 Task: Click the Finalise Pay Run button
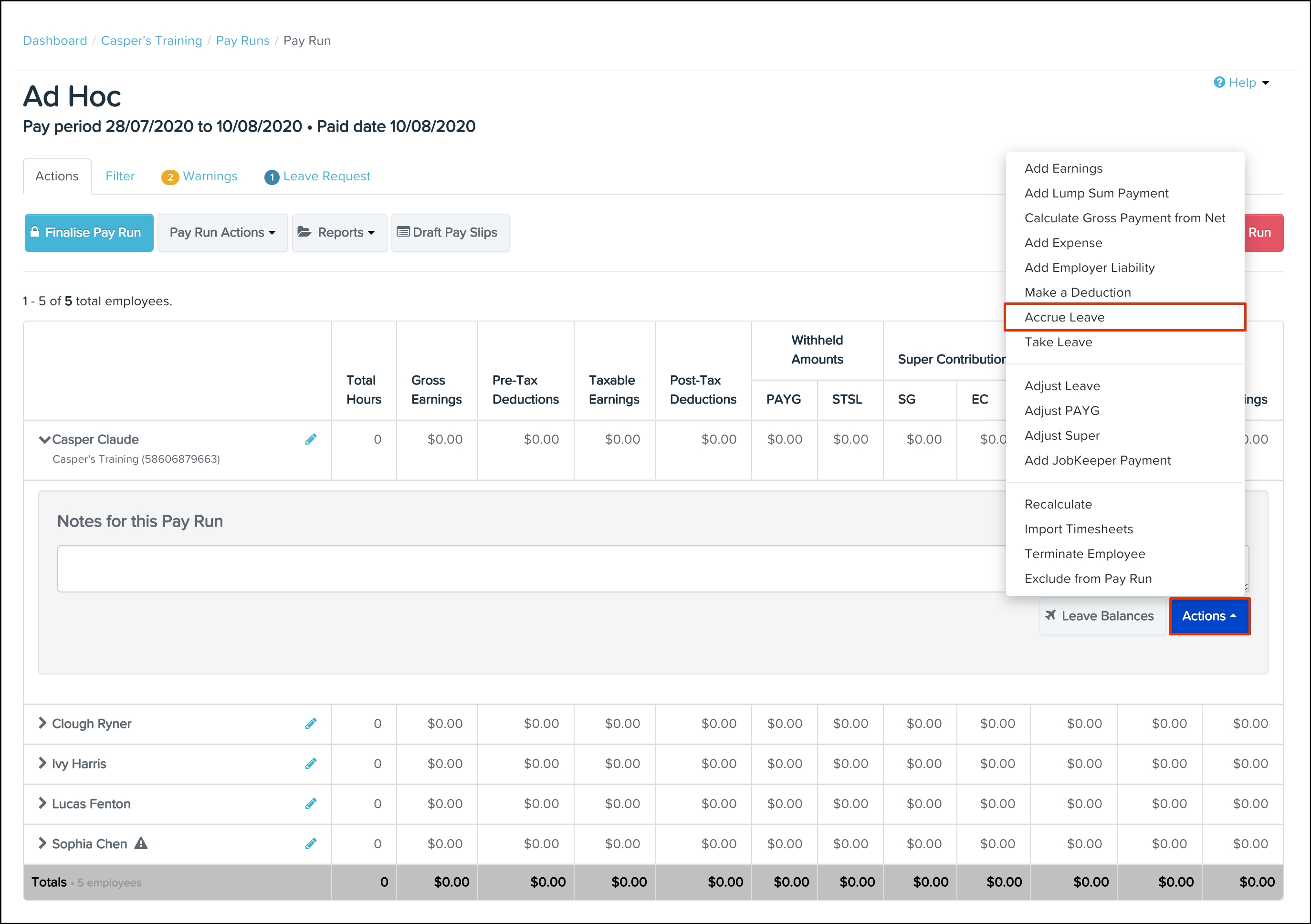tap(89, 232)
